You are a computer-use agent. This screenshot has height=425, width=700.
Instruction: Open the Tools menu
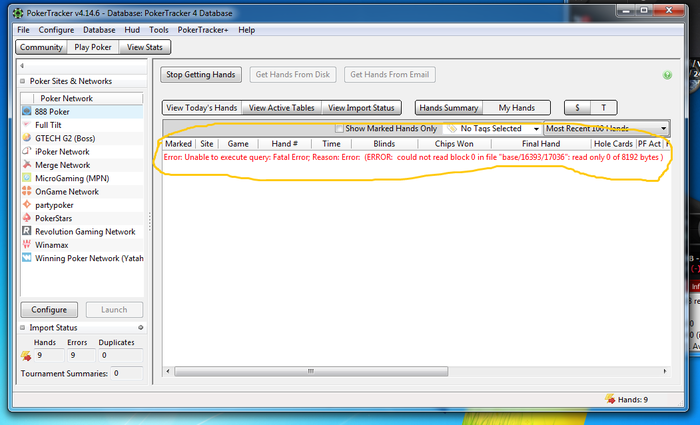click(158, 30)
